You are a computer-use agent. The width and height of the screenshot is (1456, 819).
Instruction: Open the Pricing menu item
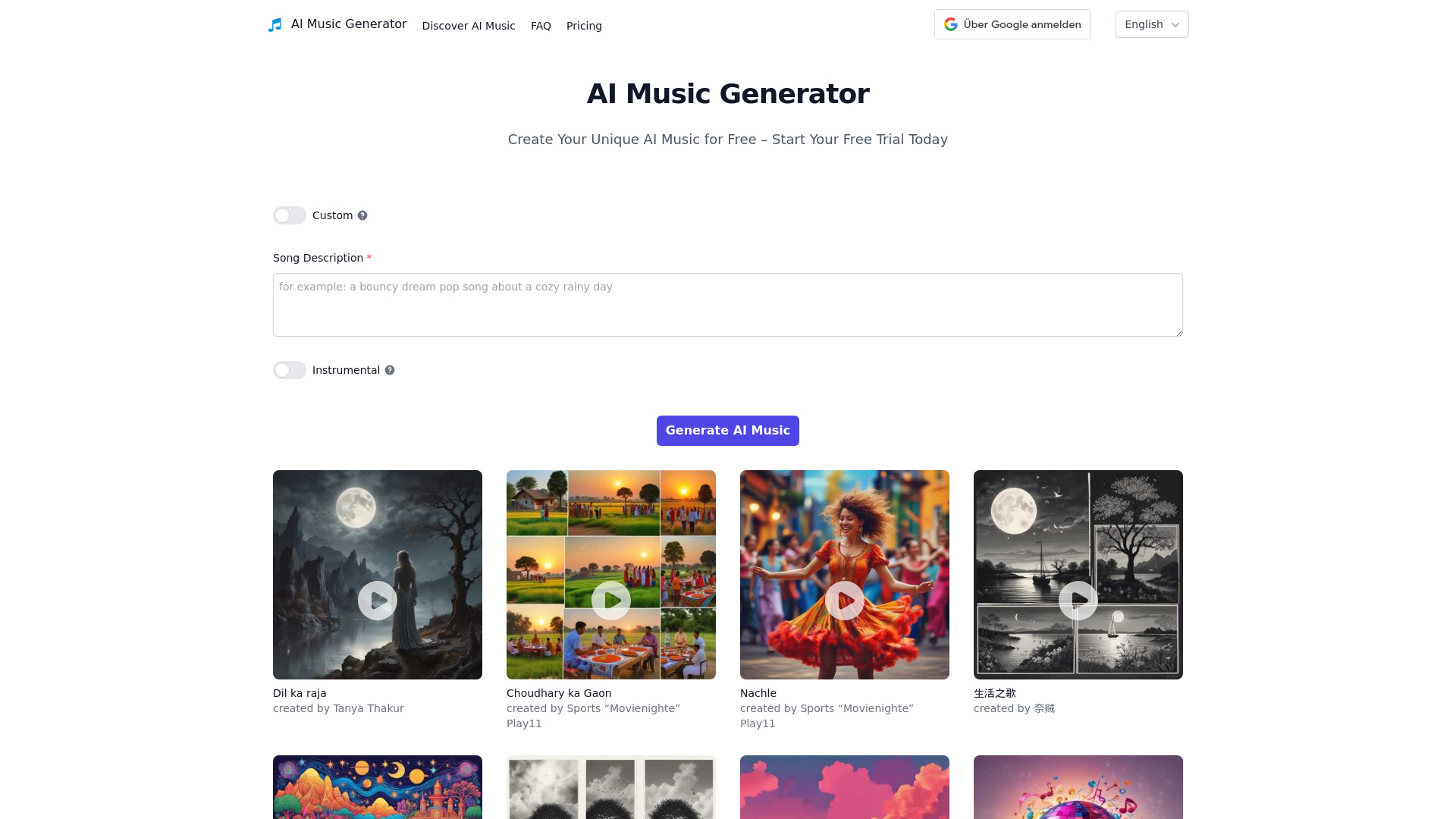point(584,25)
